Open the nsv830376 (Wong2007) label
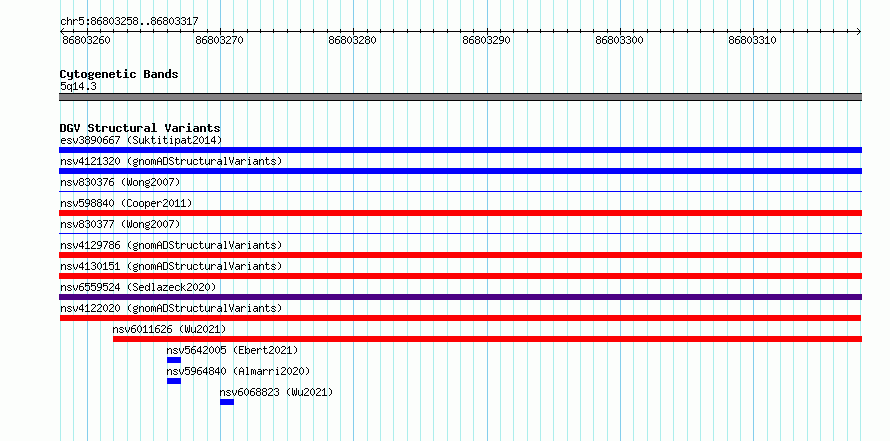The height and width of the screenshot is (441, 890). [120, 182]
